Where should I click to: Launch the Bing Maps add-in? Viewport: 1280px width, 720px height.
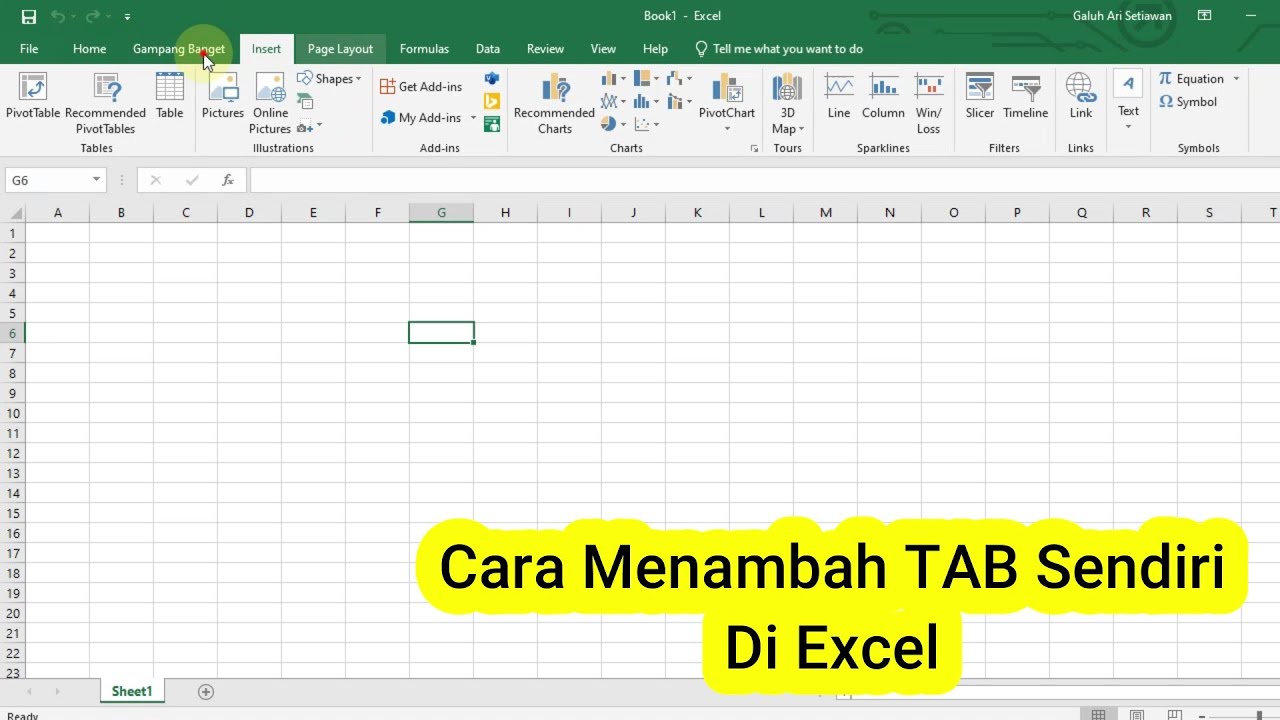tap(492, 101)
